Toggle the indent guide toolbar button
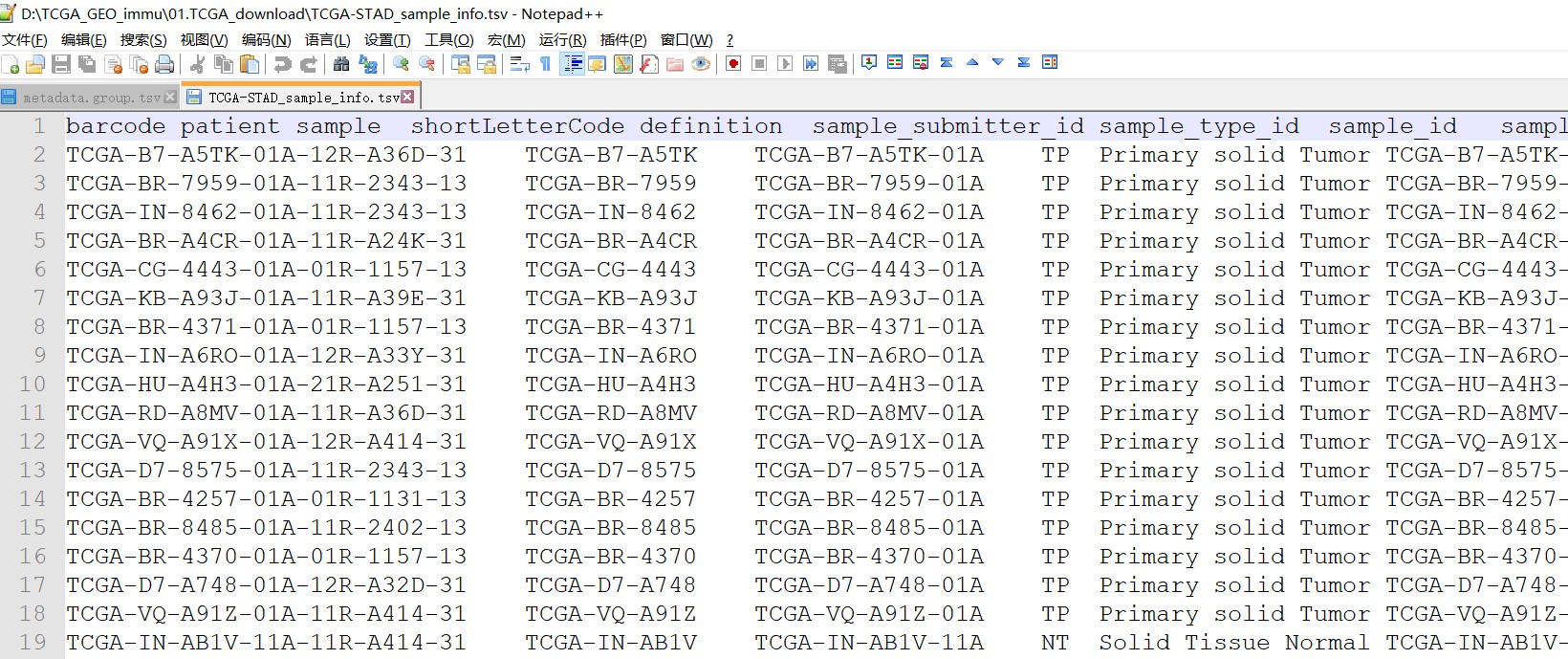1568x659 pixels. click(x=572, y=64)
